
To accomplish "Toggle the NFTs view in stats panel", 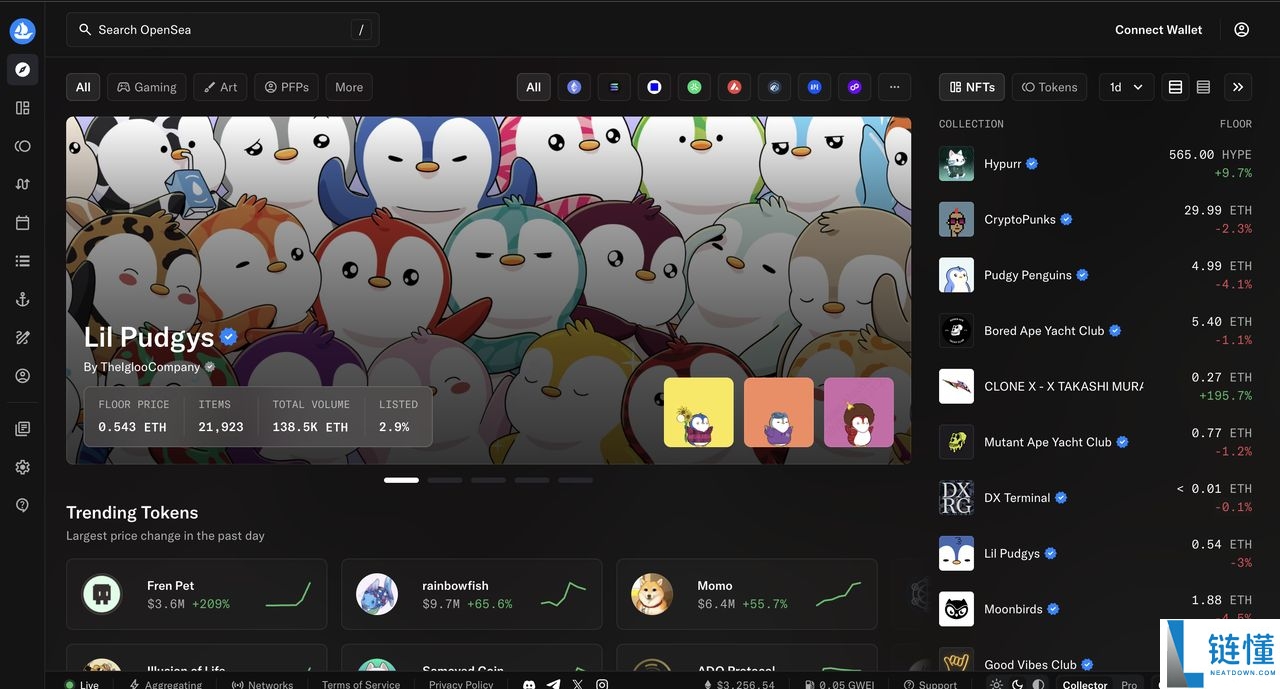I will [972, 87].
